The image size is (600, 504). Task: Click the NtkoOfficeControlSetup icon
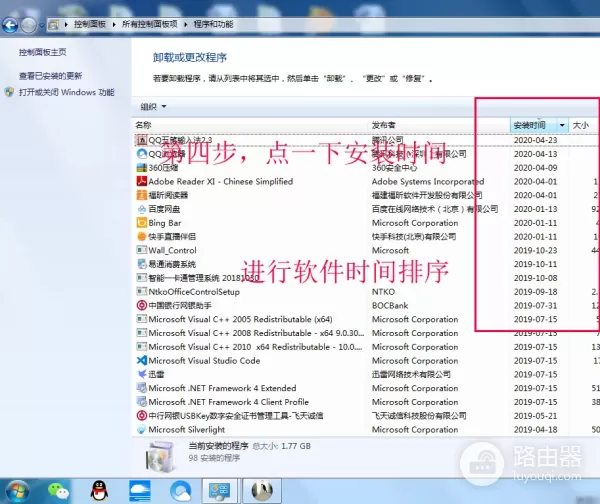click(142, 292)
